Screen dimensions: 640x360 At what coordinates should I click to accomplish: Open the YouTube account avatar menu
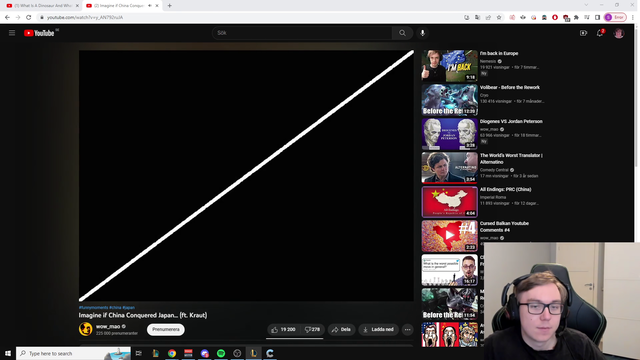[x=619, y=33]
